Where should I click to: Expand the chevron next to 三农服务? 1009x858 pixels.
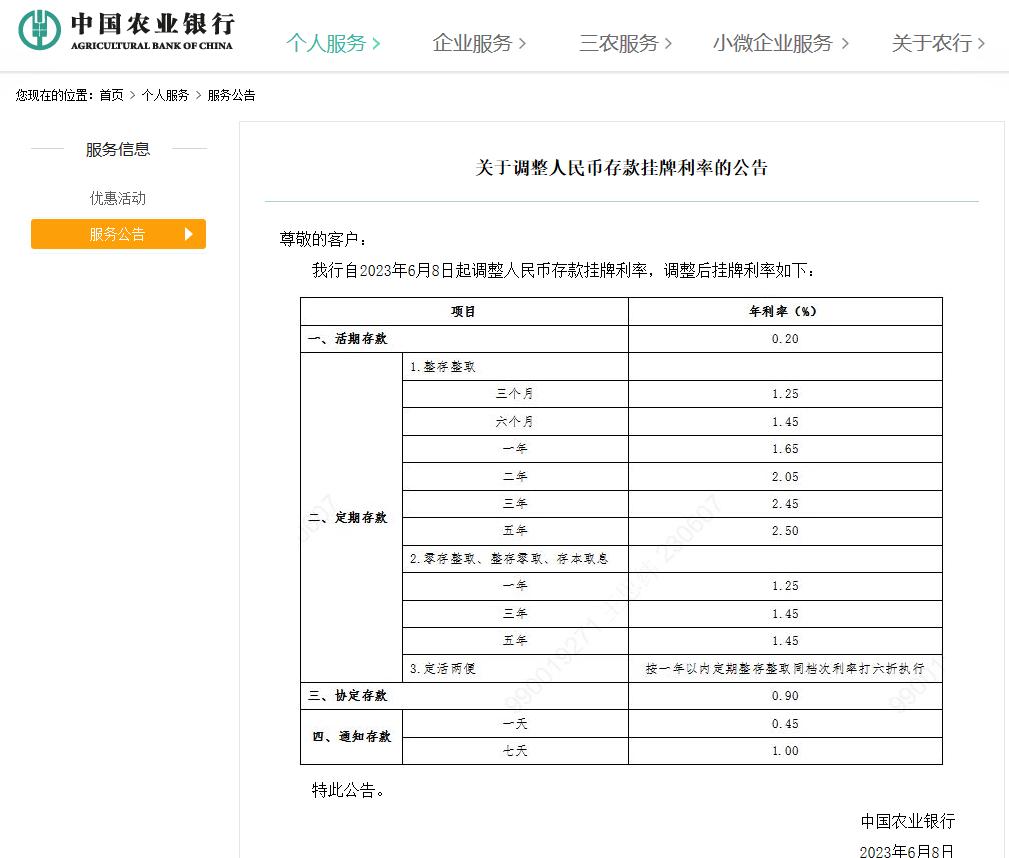[x=668, y=44]
